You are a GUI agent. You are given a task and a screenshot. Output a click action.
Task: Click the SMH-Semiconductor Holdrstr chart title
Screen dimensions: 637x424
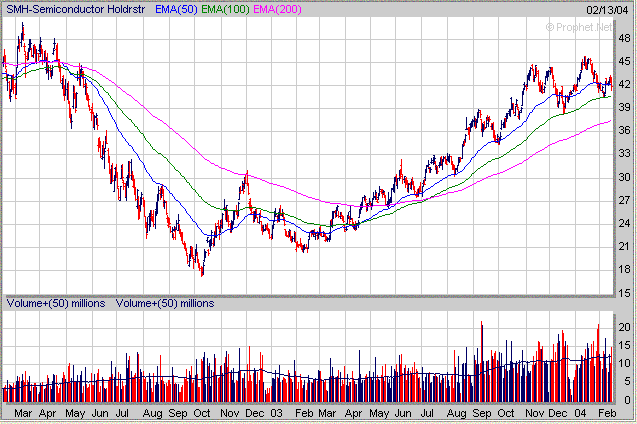[x=76, y=9]
